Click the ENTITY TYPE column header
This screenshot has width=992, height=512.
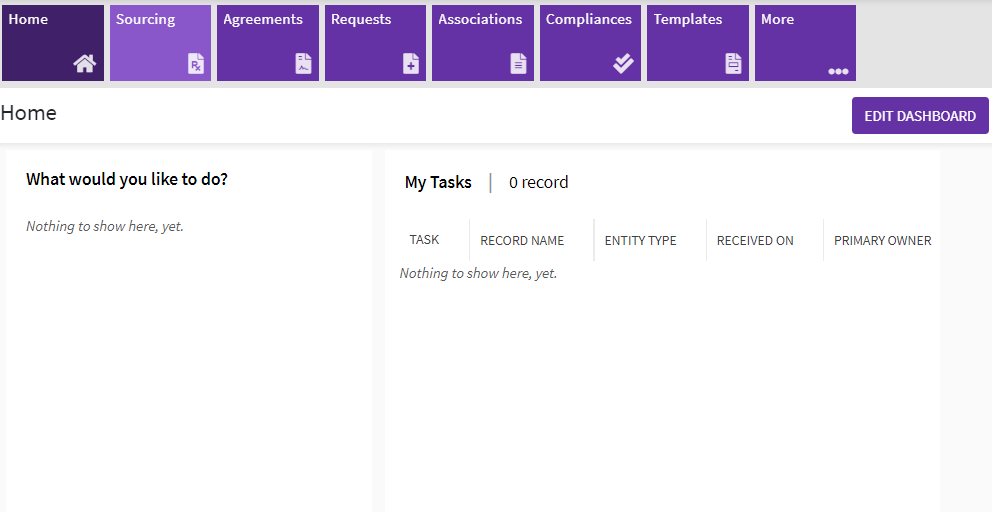tap(640, 241)
